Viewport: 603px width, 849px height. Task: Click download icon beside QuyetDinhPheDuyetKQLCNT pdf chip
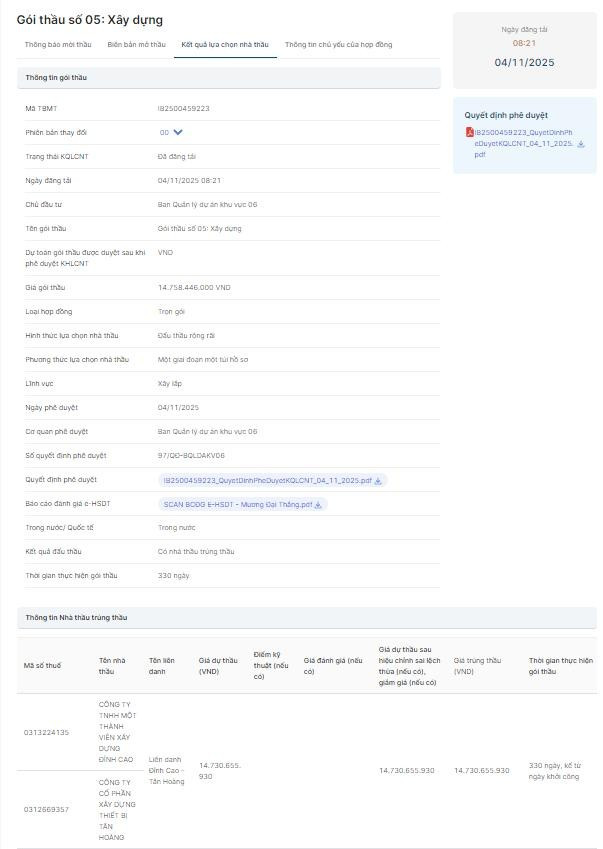(380, 481)
